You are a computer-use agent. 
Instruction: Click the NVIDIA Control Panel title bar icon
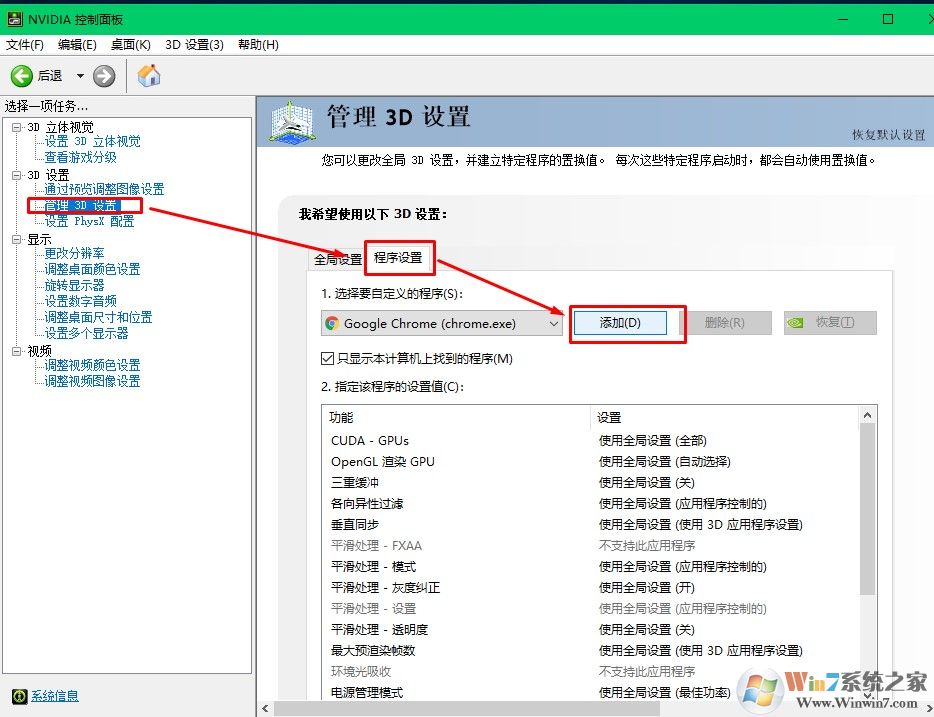(14, 19)
